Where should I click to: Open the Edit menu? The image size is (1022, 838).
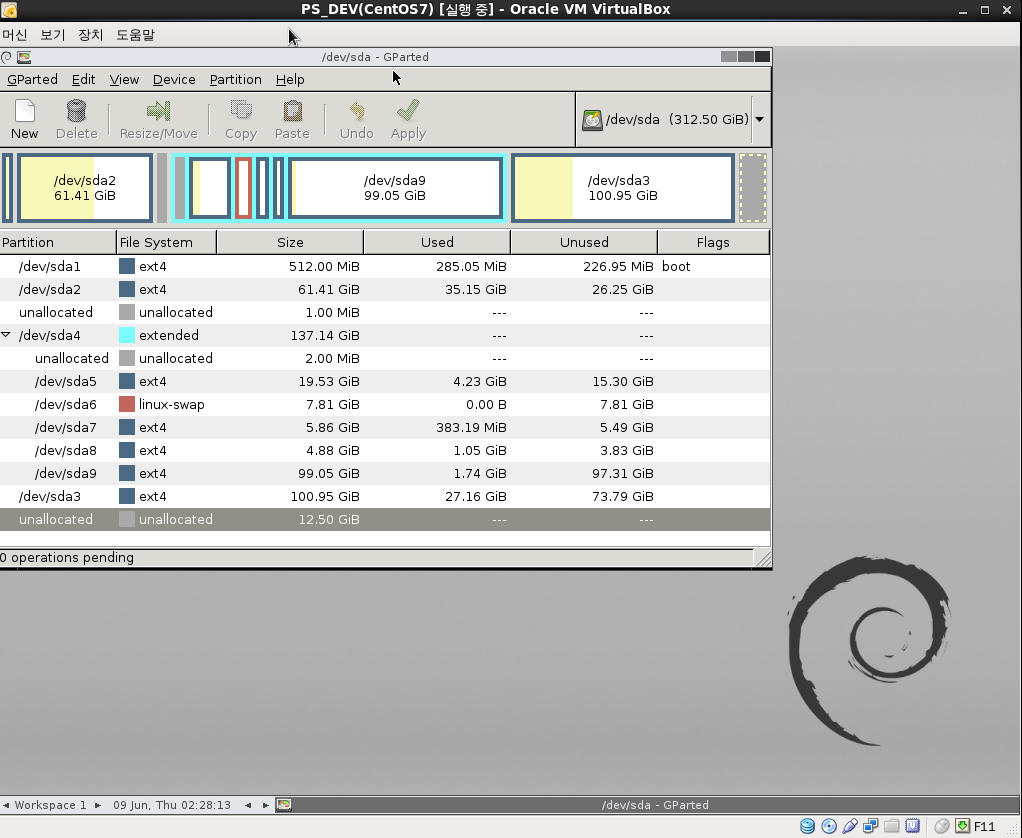pos(83,79)
